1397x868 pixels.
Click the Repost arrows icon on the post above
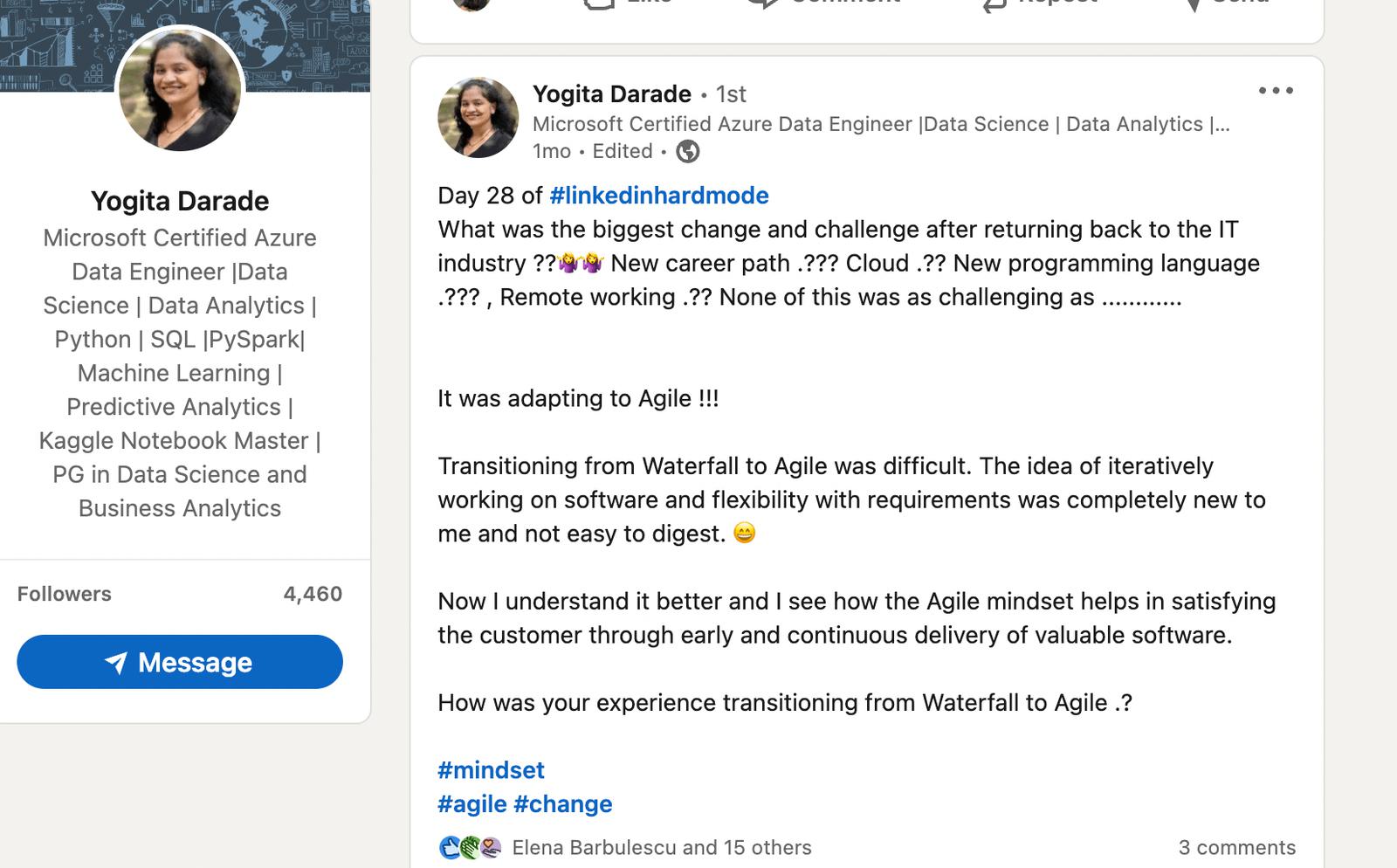[x=994, y=4]
